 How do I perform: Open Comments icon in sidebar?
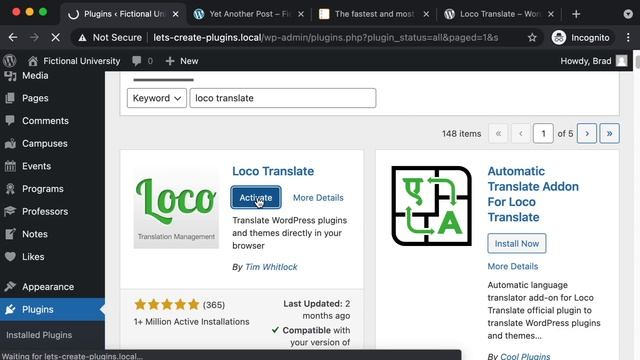tap(10, 121)
